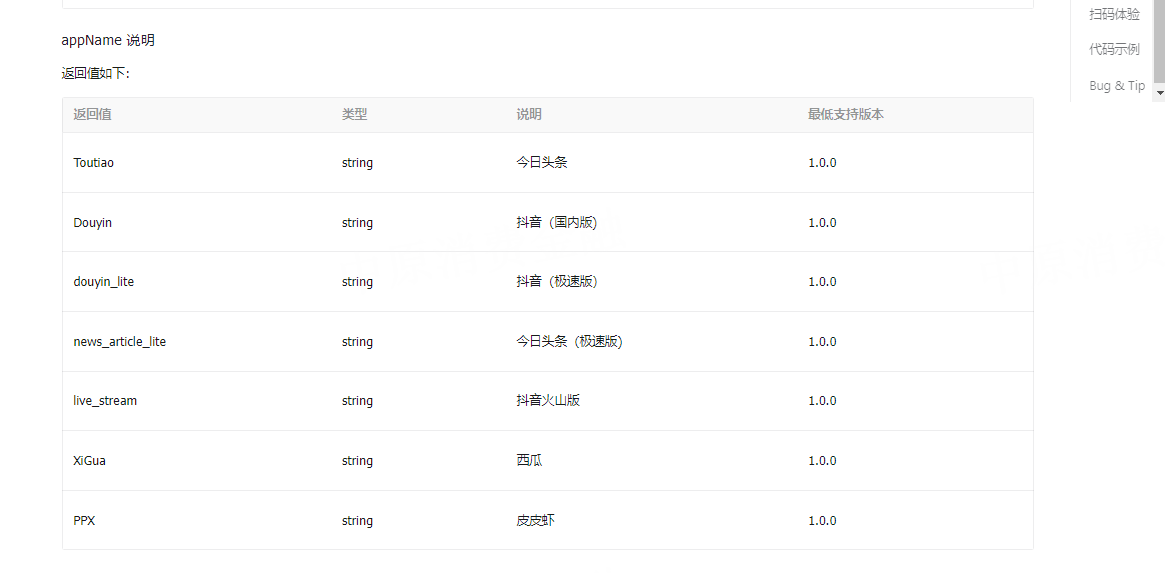Click the 返回值 column header
This screenshot has height=573, width=1165.
coord(92,115)
